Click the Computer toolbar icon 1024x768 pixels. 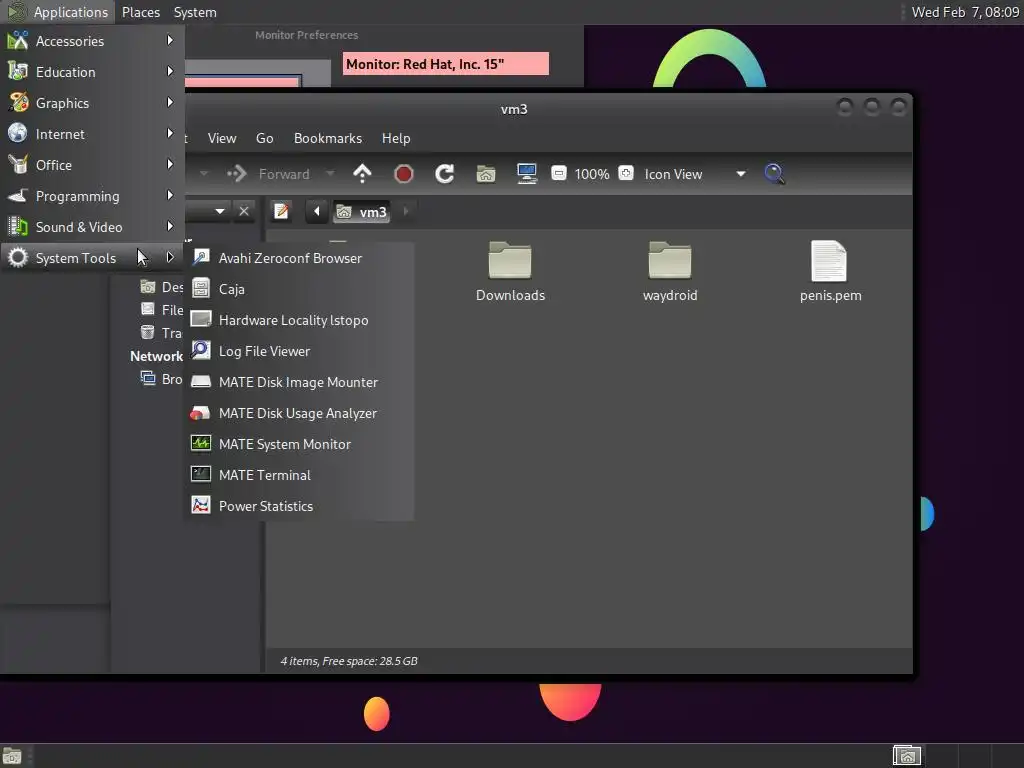(x=527, y=174)
